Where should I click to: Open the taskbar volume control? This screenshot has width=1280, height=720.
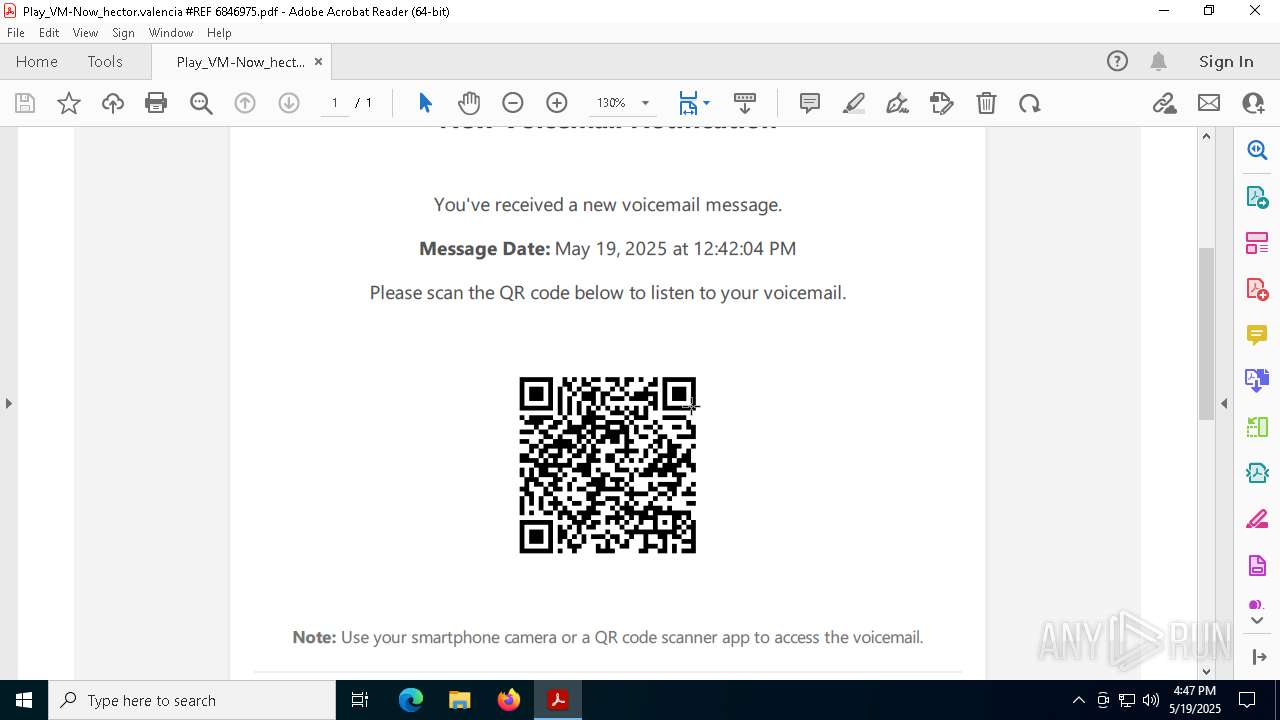1151,700
